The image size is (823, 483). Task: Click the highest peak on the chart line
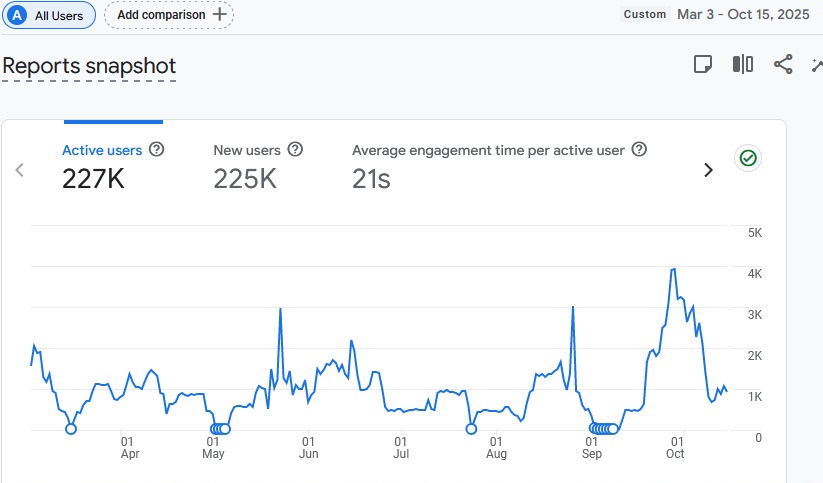673,269
